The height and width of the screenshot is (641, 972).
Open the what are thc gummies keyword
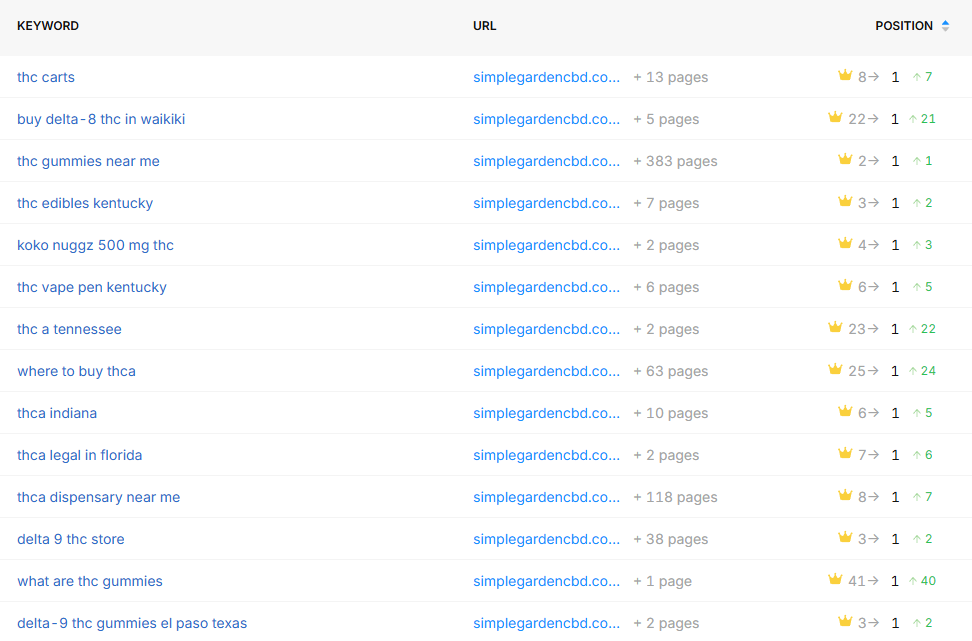90,581
